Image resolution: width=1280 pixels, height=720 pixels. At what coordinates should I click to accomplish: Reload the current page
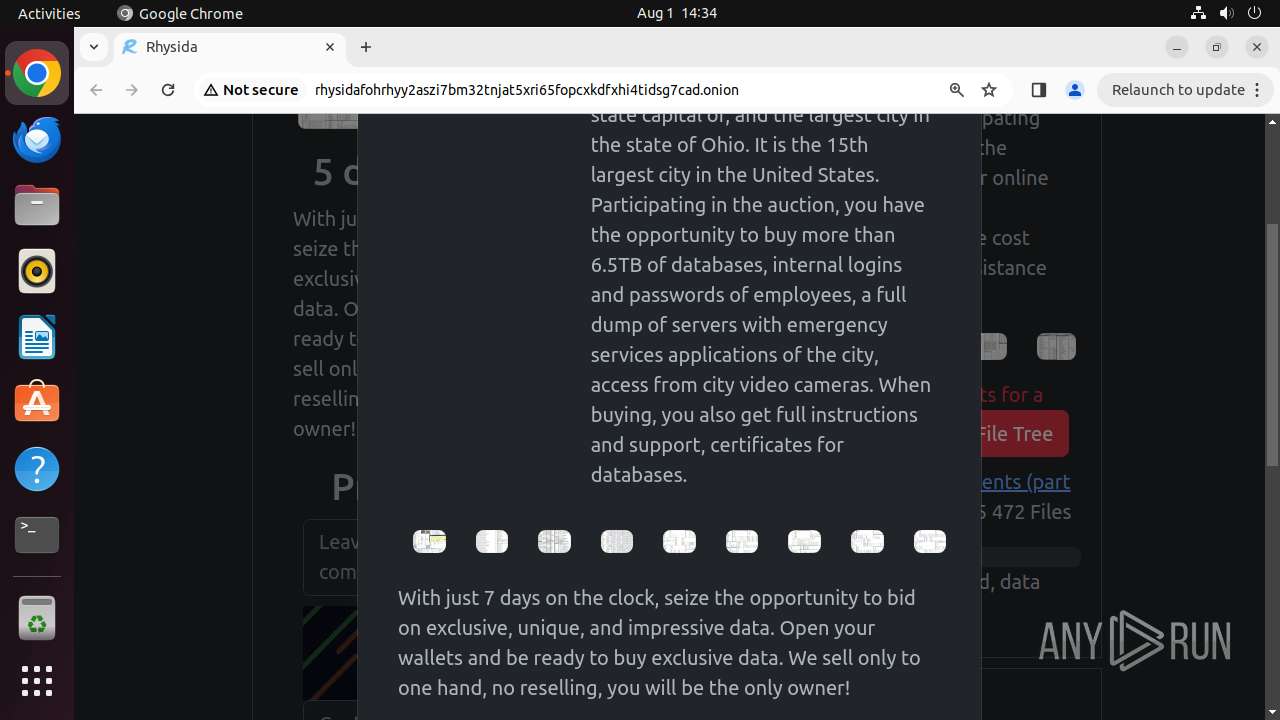pyautogui.click(x=168, y=90)
